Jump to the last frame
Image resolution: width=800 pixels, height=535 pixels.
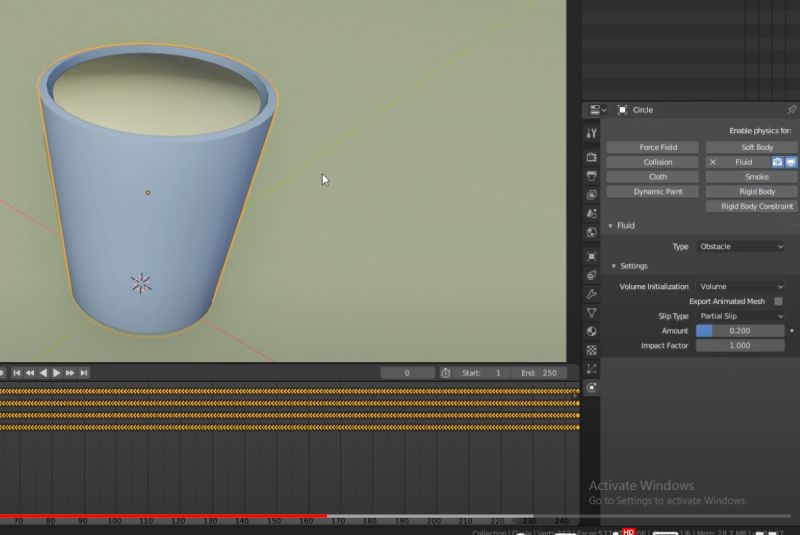coord(84,373)
